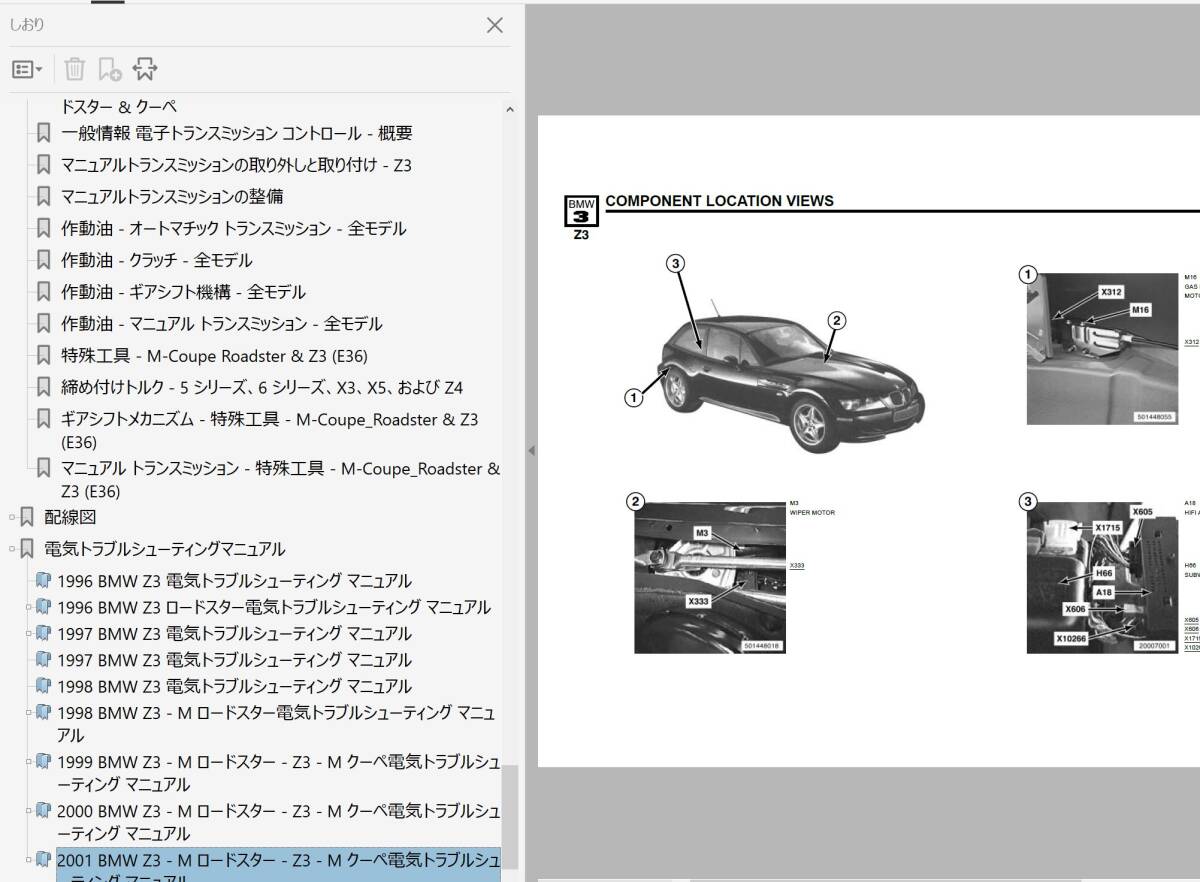Open bookmark 特殊工具 - M-Coupe Roadster & Z3 (E36)
The height and width of the screenshot is (882, 1200).
point(215,356)
